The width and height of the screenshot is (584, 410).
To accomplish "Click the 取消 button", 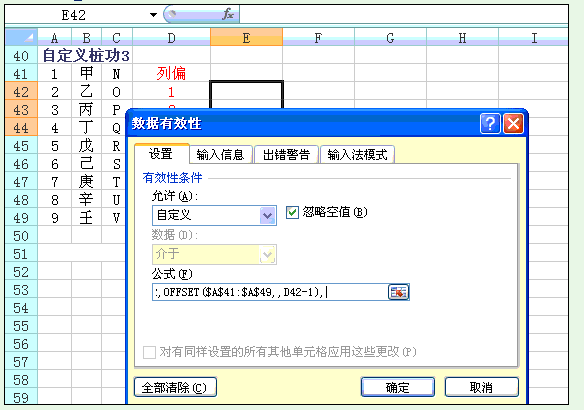I will (481, 387).
